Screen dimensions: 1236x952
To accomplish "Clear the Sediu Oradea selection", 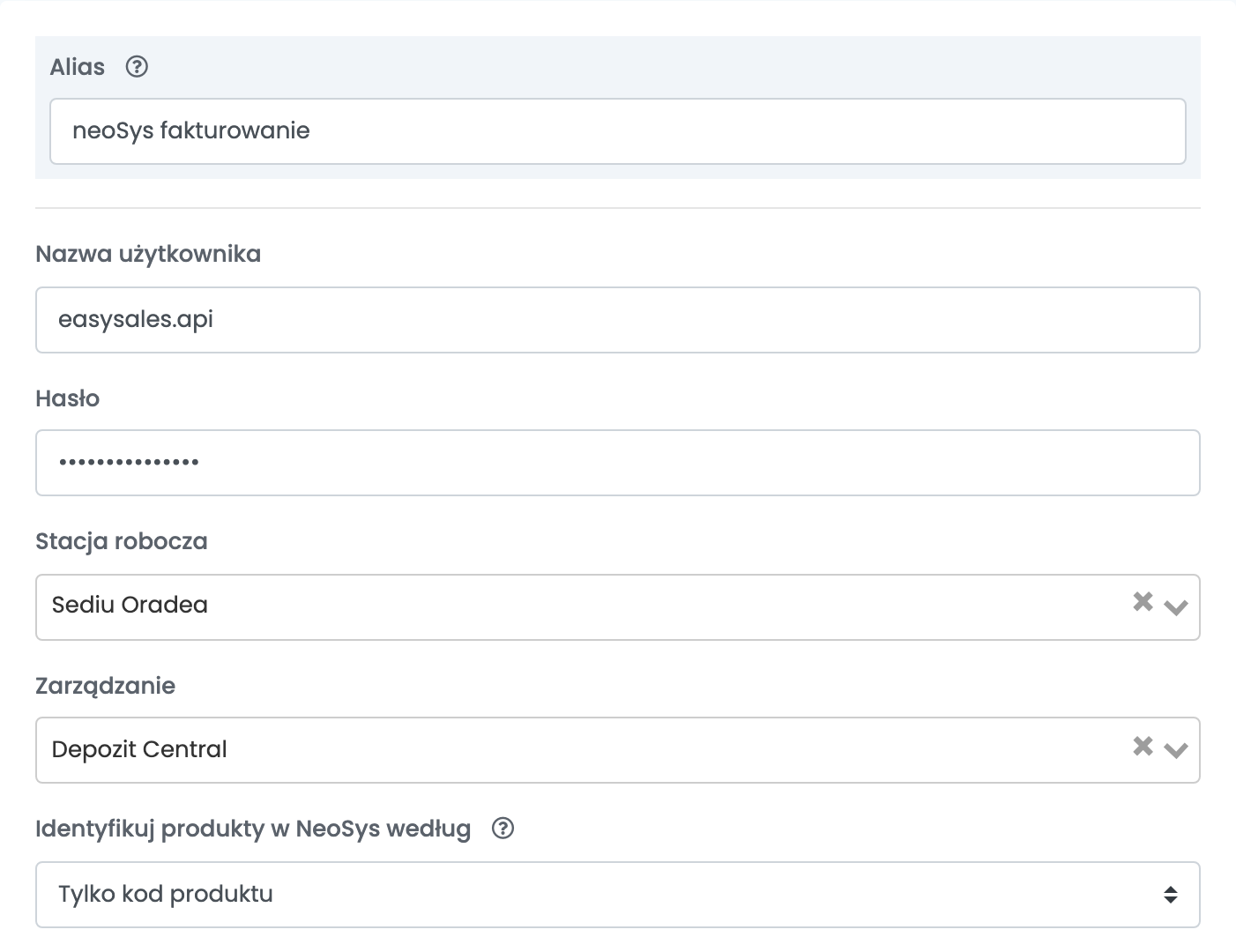I will (x=1143, y=602).
